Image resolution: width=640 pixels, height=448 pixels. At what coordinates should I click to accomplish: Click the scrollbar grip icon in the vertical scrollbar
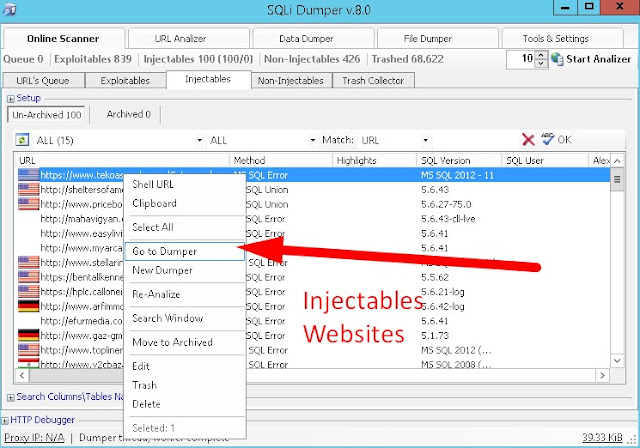(617, 179)
